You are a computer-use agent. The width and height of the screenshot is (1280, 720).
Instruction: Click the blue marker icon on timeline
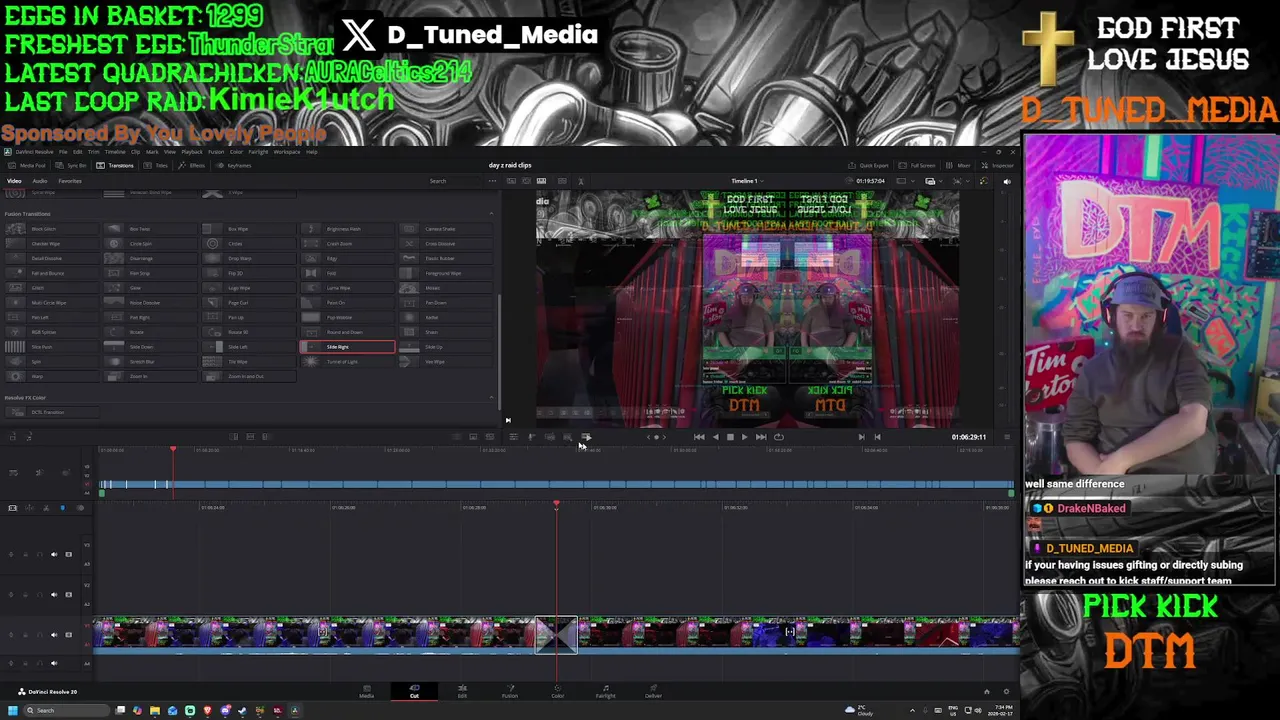(x=62, y=508)
